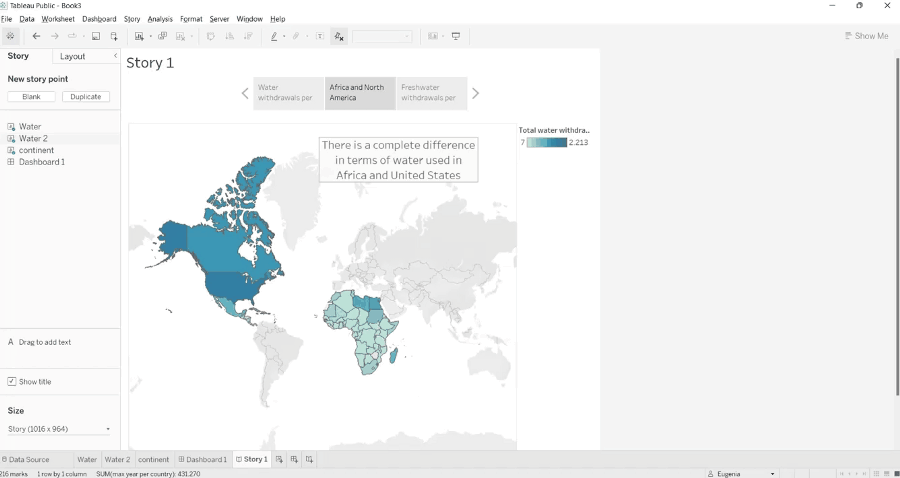Click the New Dashboard icon in bottom tabs
The width and height of the screenshot is (900, 478).
click(294, 459)
